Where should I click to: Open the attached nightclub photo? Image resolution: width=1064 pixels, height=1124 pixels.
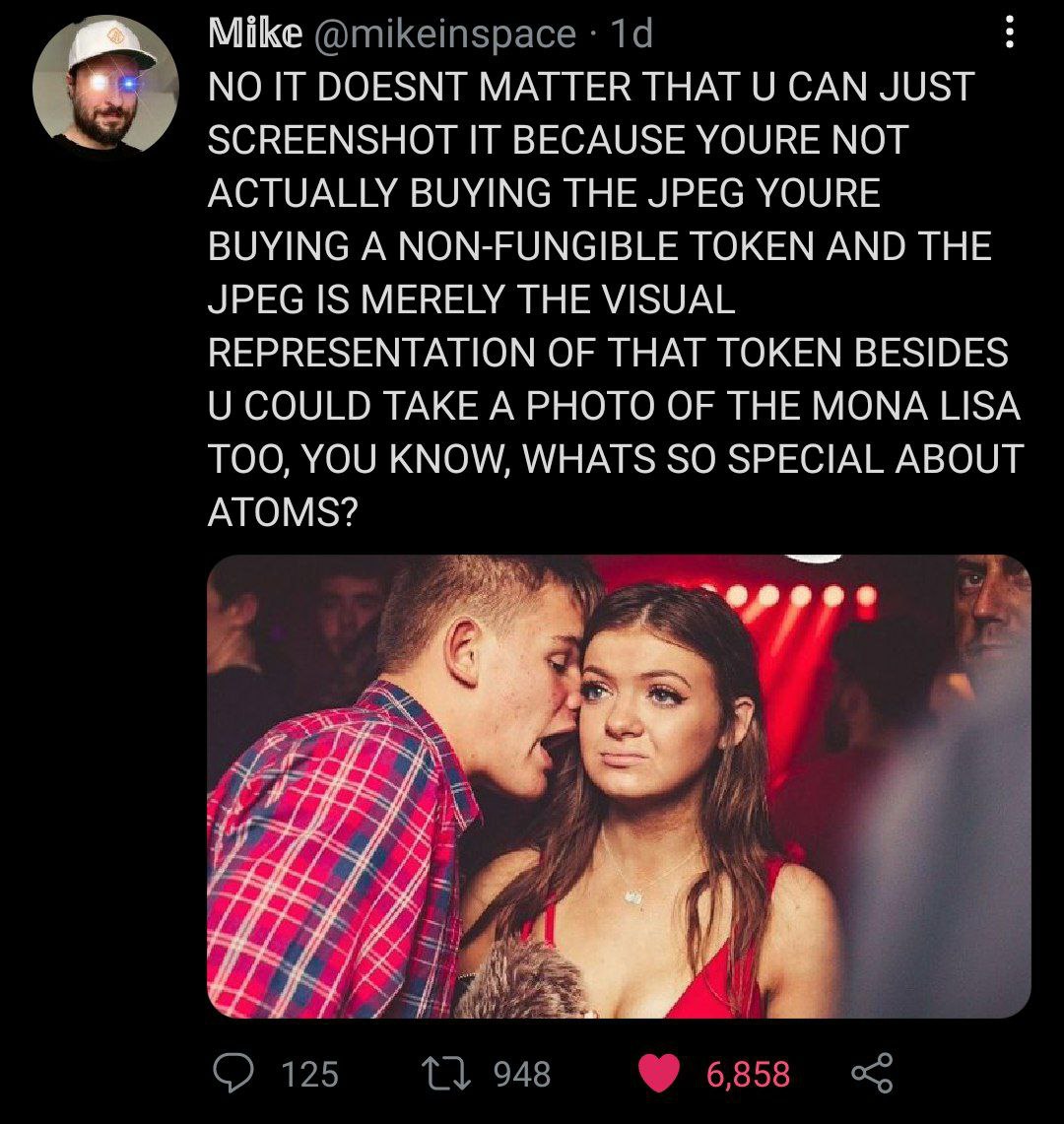tap(619, 786)
